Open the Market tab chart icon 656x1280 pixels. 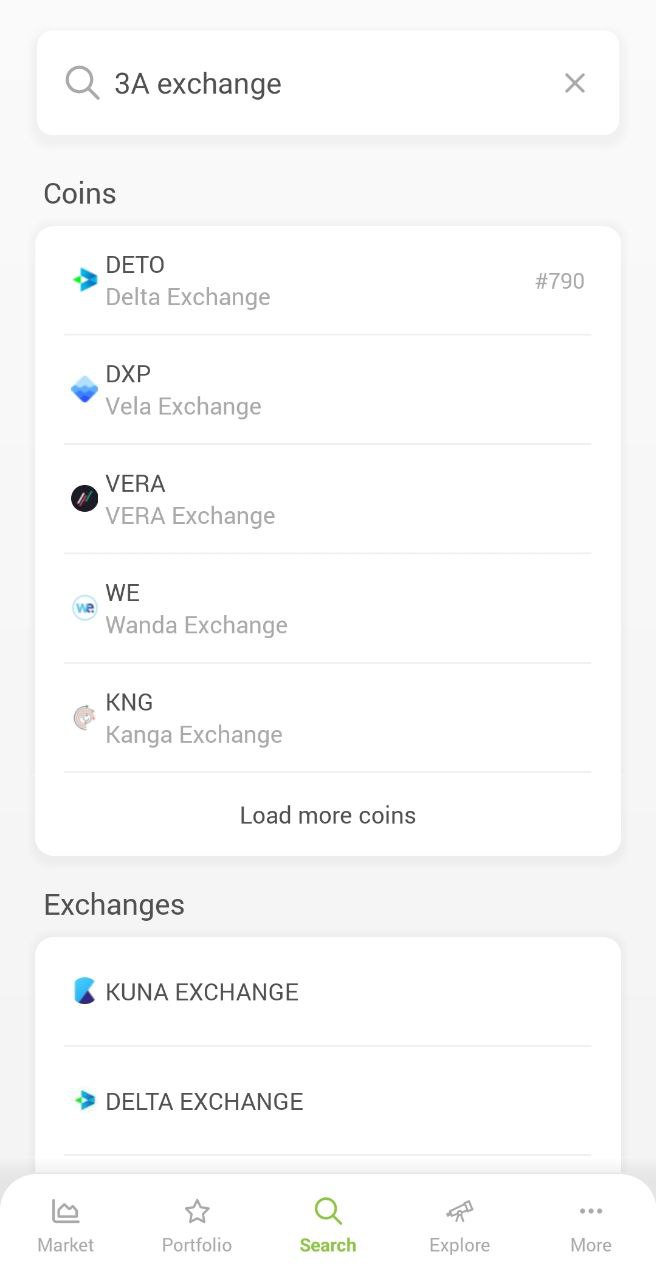click(65, 1212)
